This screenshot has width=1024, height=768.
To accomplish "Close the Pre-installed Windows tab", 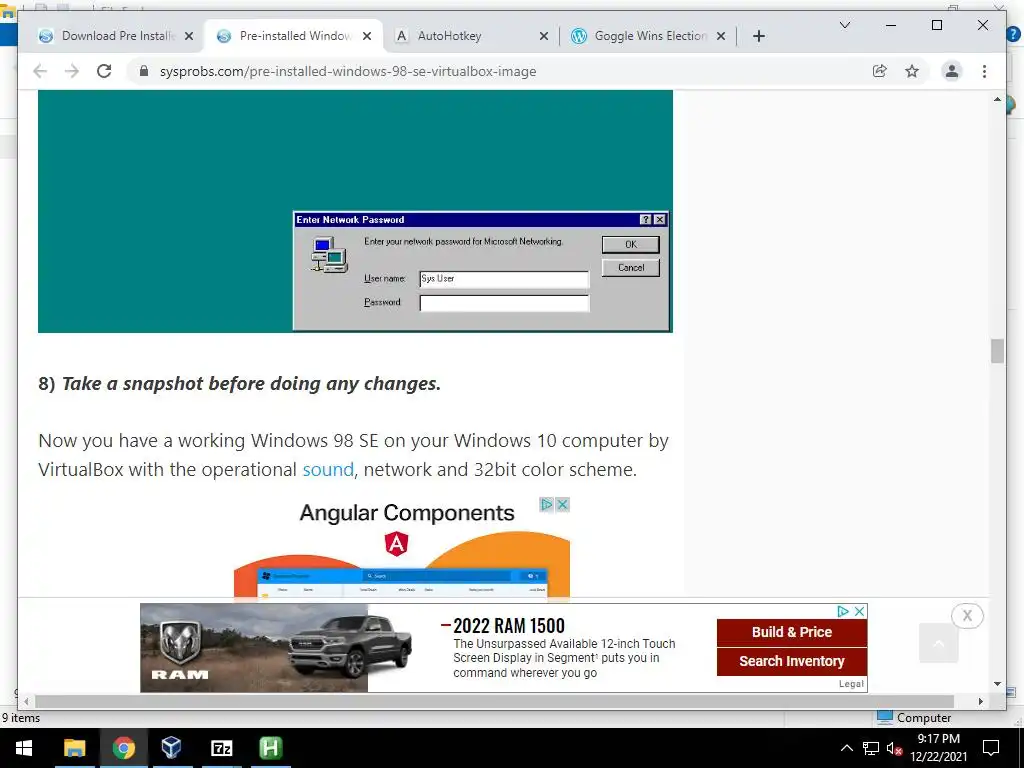I will [367, 36].
